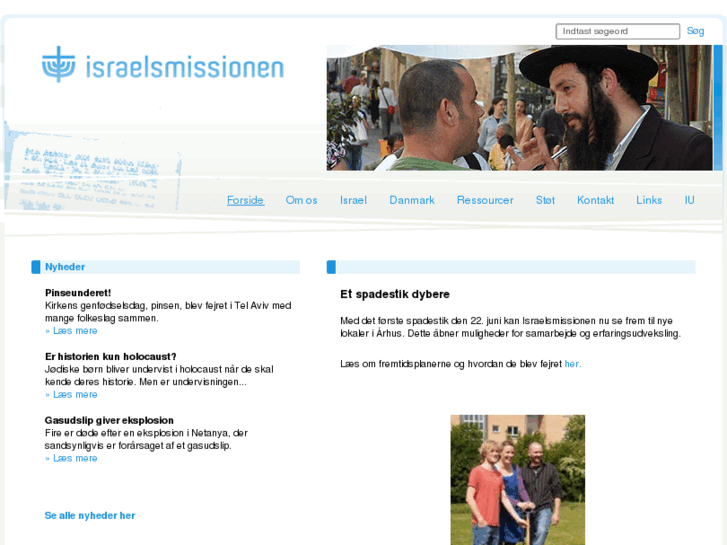
Task: Open the Forside menu item
Action: tap(245, 200)
